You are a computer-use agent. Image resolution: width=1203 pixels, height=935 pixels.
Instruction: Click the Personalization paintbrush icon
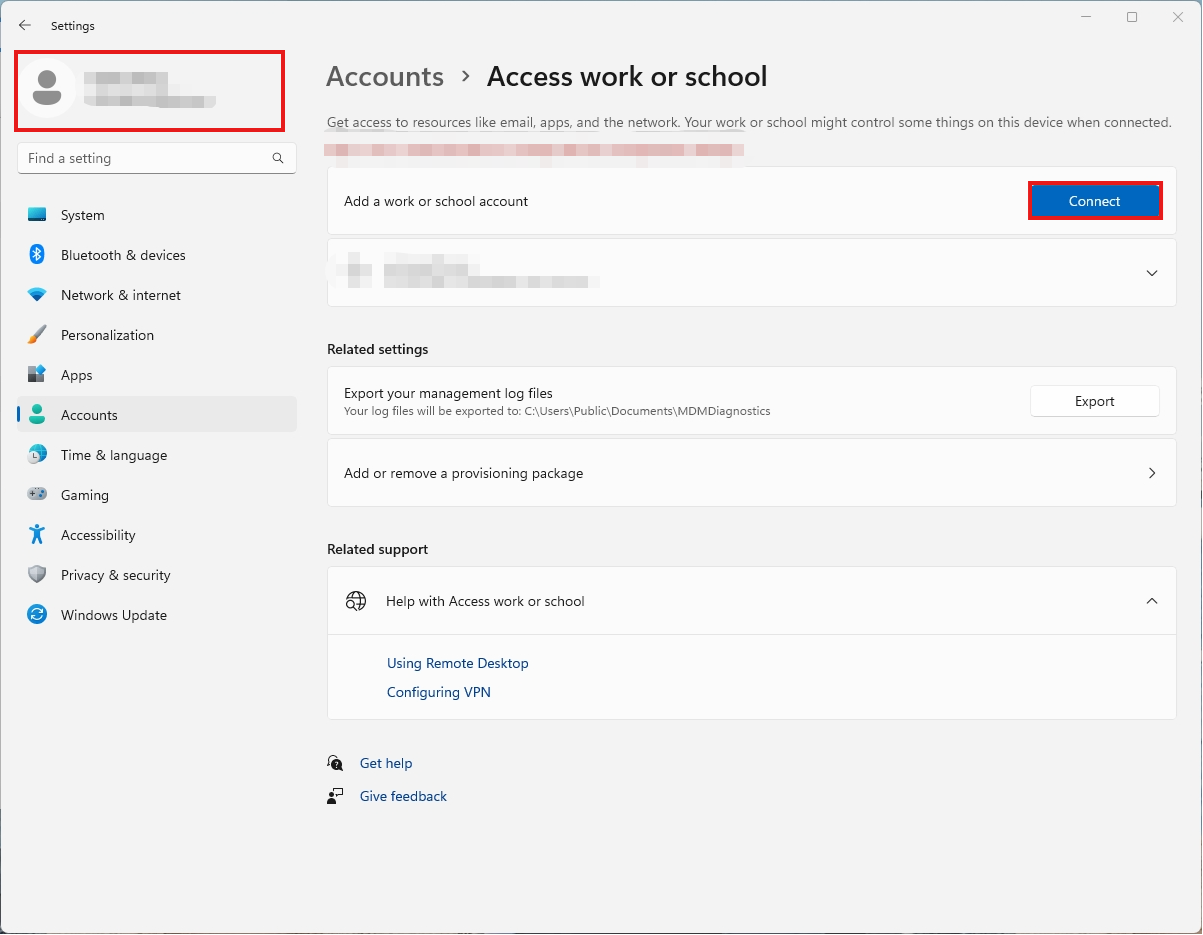[37, 335]
